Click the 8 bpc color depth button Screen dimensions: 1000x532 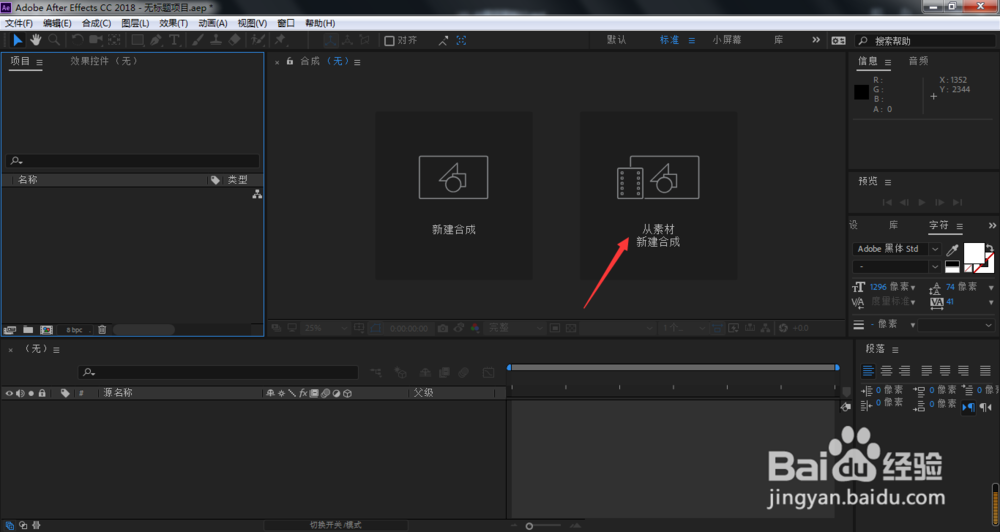coord(75,330)
